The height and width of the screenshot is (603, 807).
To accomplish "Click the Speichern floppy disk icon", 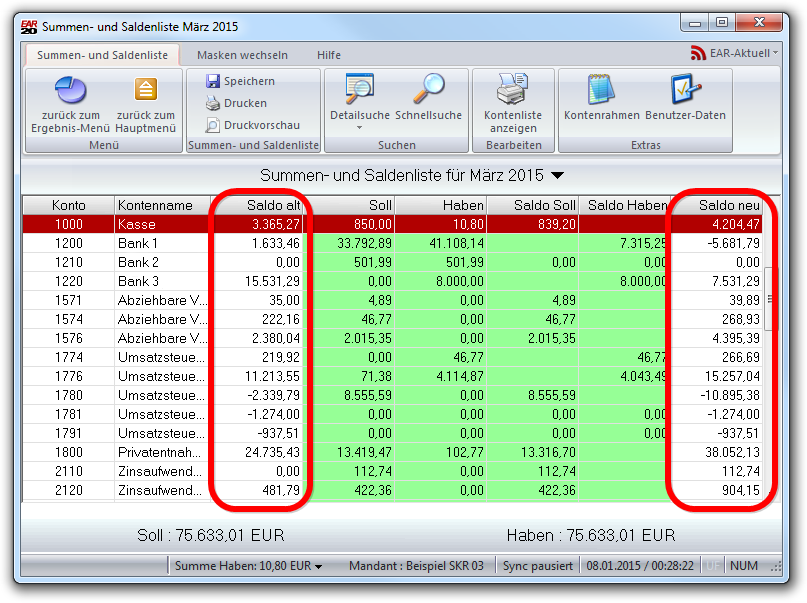I will tap(213, 81).
